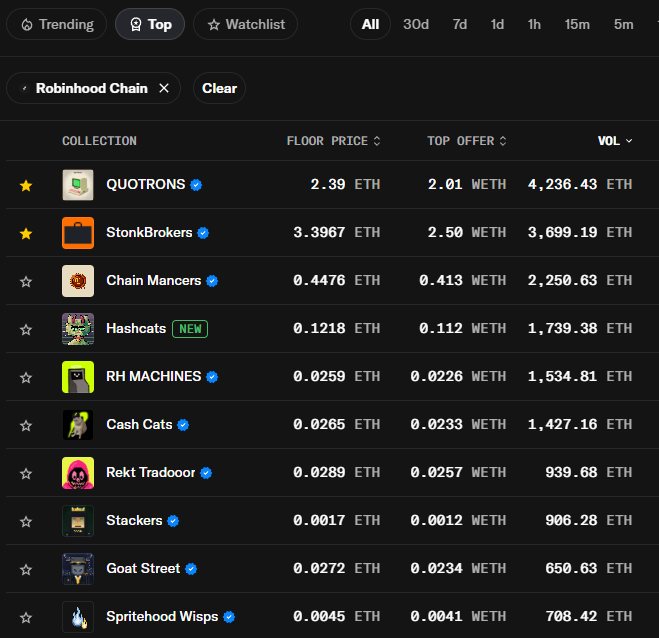Screen dimensions: 659x638
Task: Star the Stackers collection
Action: coord(26,521)
